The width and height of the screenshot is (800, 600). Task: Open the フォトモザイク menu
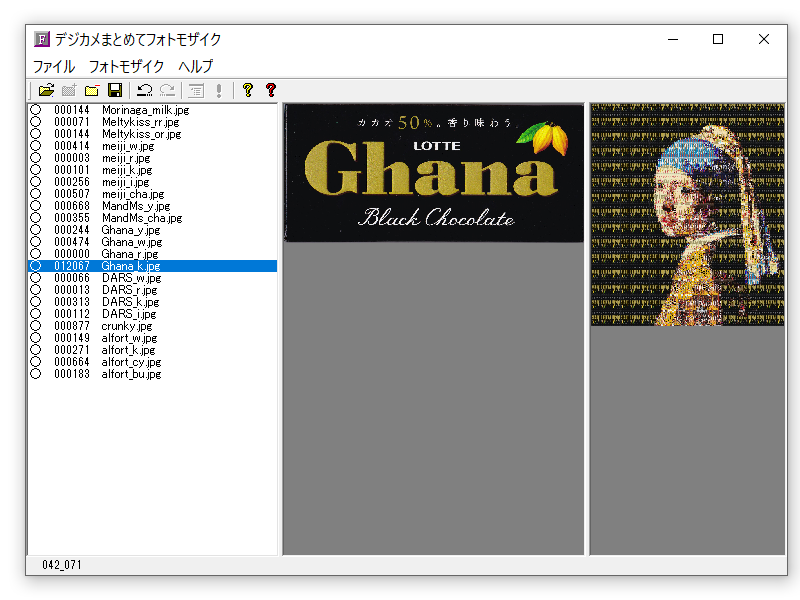pyautogui.click(x=126, y=66)
